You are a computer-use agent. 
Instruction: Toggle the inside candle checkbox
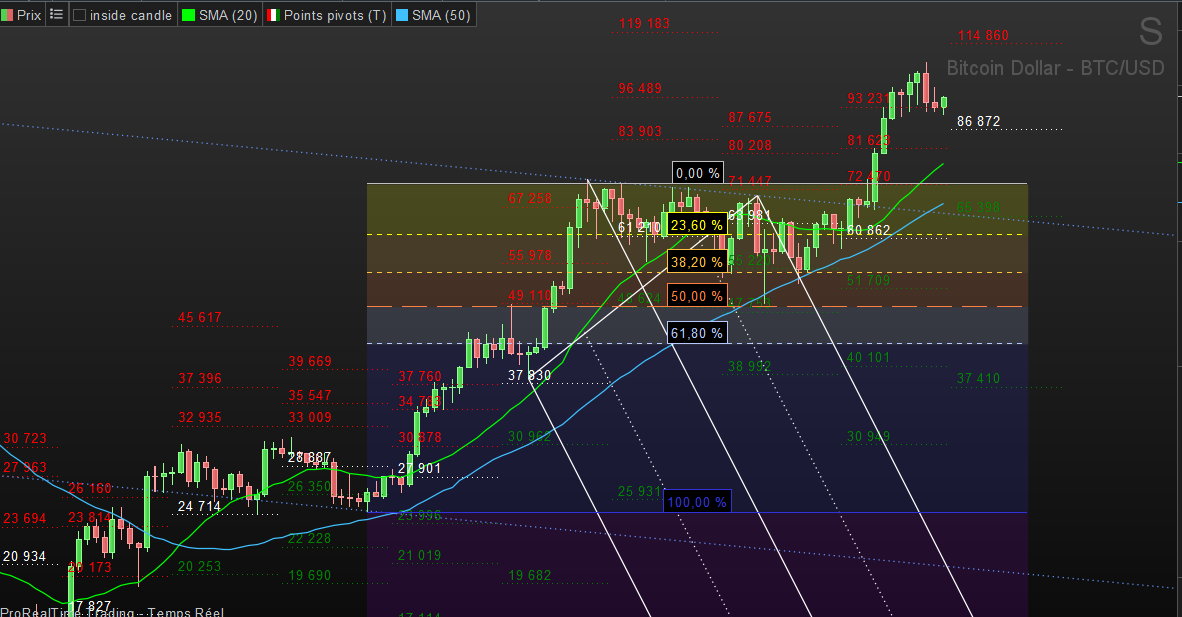80,16
